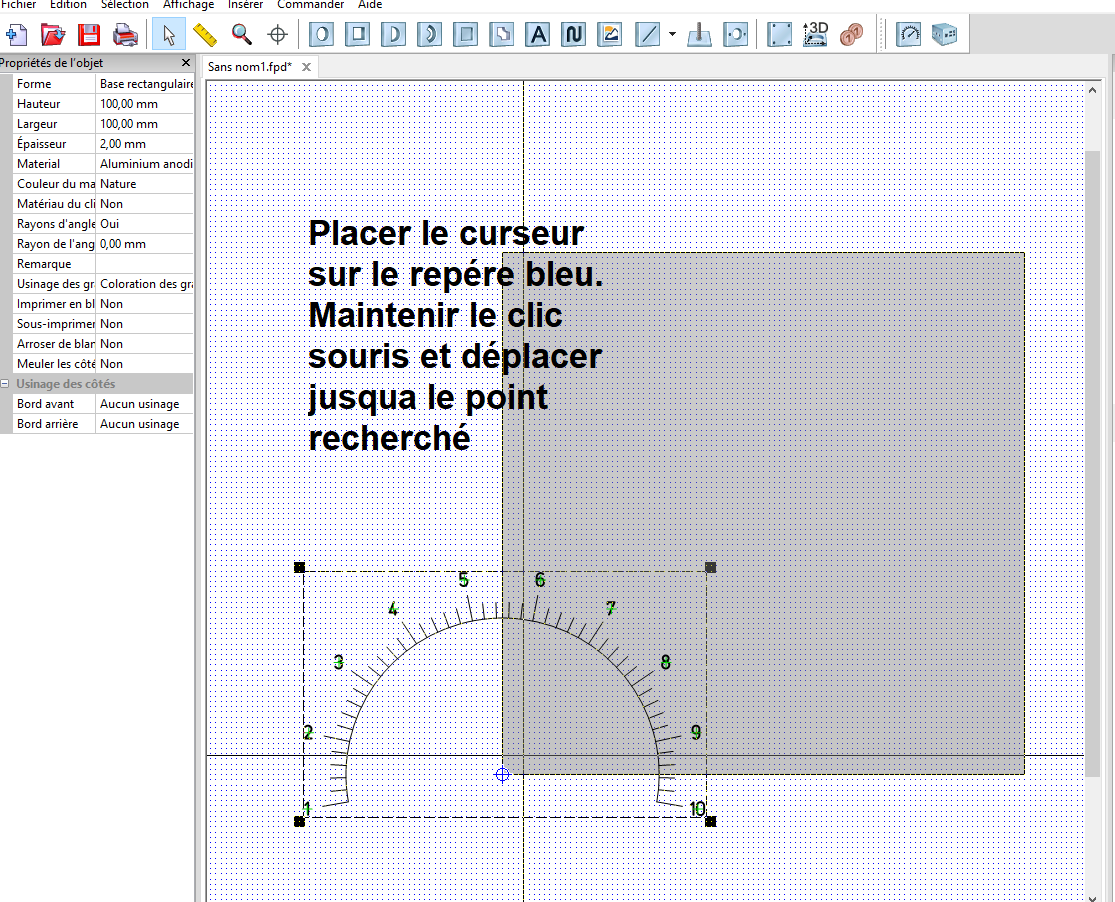This screenshot has height=902, width=1115.
Task: Insert a rectangular hole
Action: [358, 34]
